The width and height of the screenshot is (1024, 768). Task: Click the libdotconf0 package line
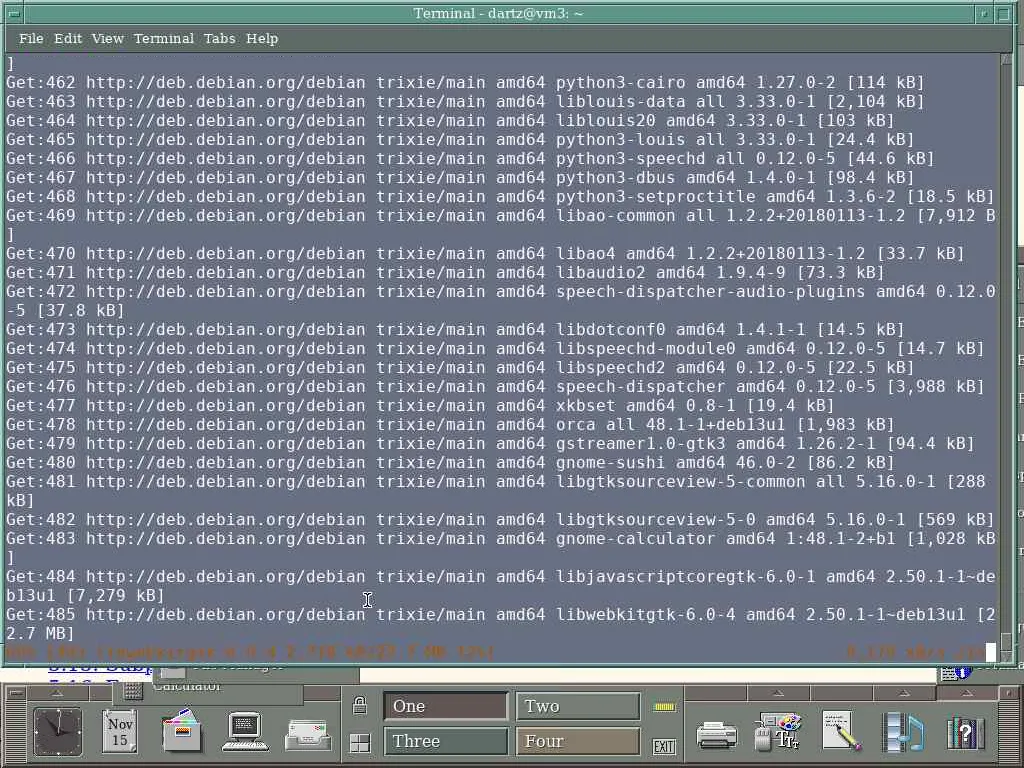[455, 330]
